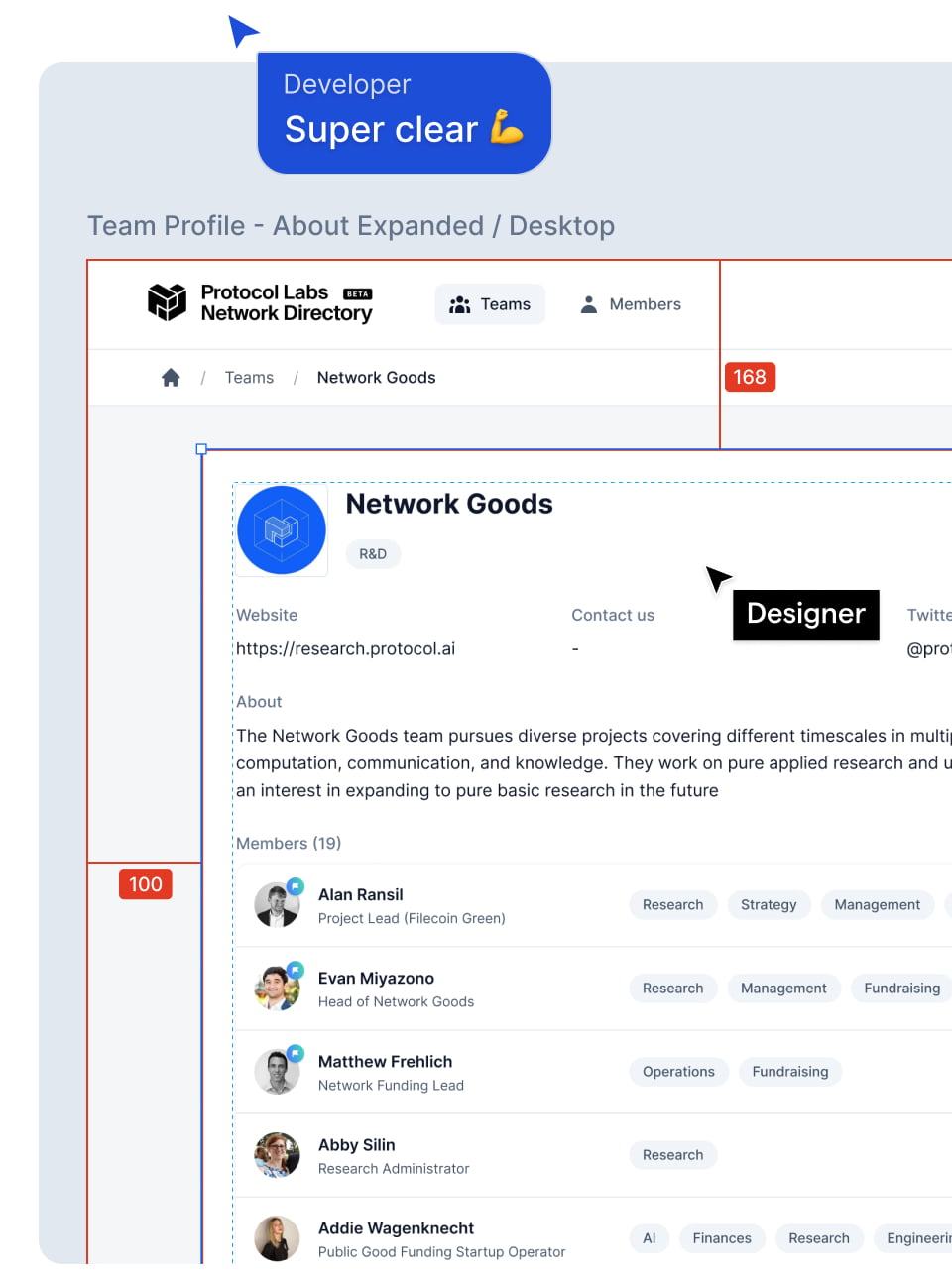
Task: Open the research.protocol.ai website link
Action: click(x=345, y=649)
